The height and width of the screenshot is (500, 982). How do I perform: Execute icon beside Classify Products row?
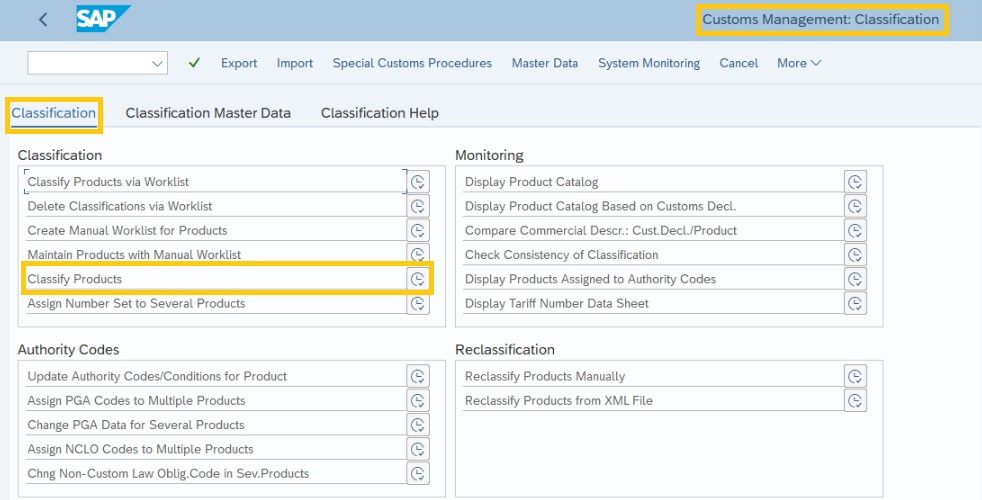tap(418, 279)
